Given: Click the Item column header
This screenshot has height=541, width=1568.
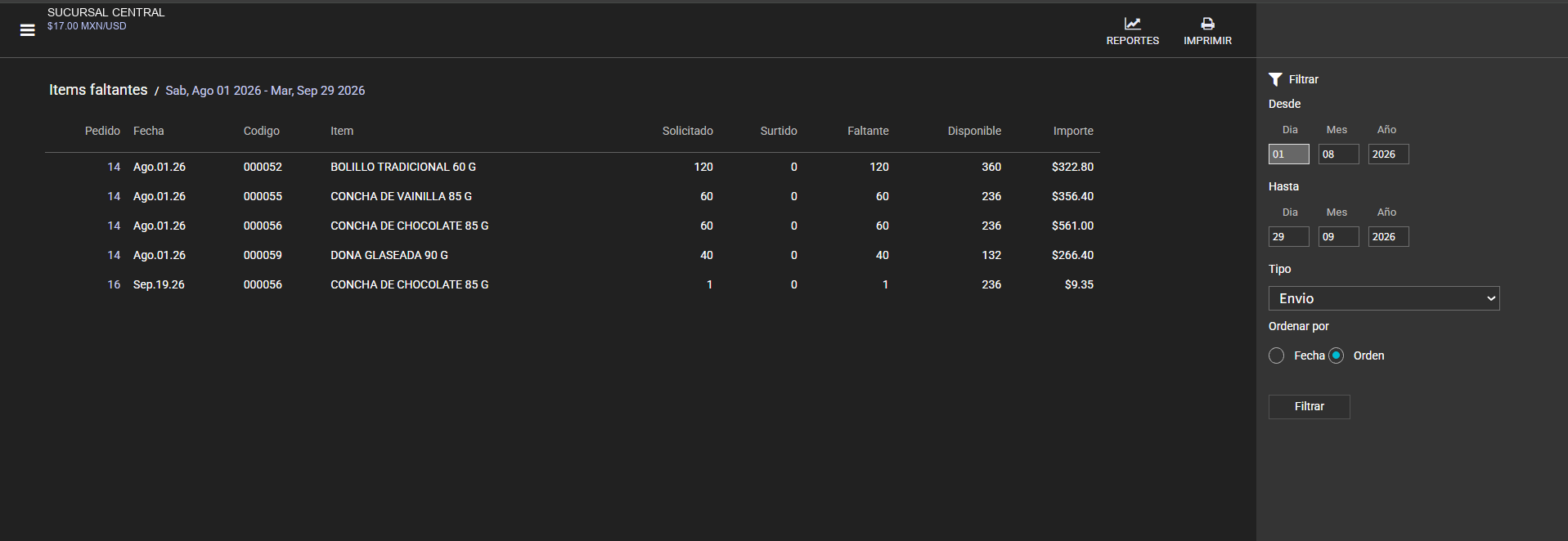Looking at the screenshot, I should tap(342, 131).
